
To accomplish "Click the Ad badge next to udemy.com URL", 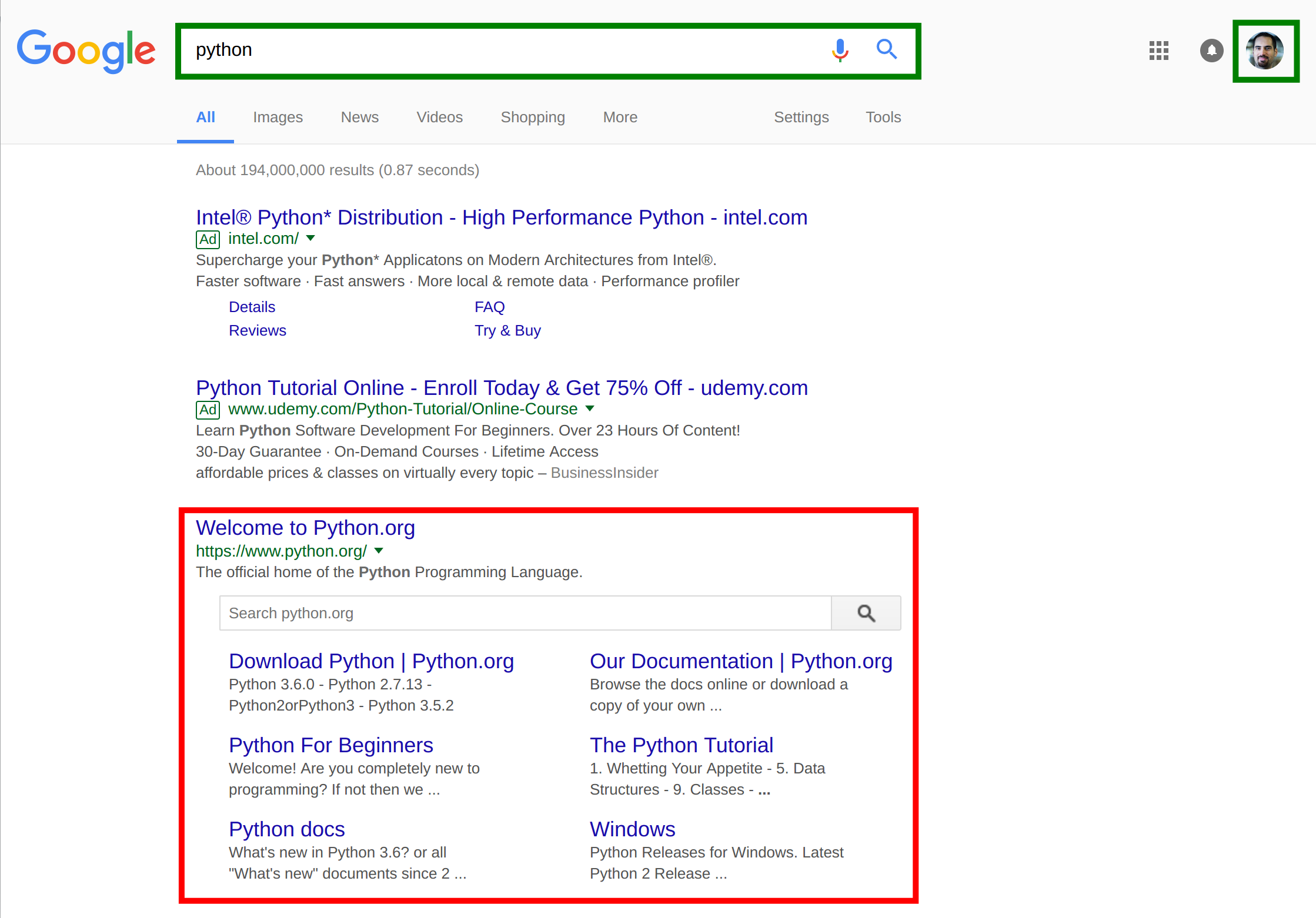I will coord(208,410).
